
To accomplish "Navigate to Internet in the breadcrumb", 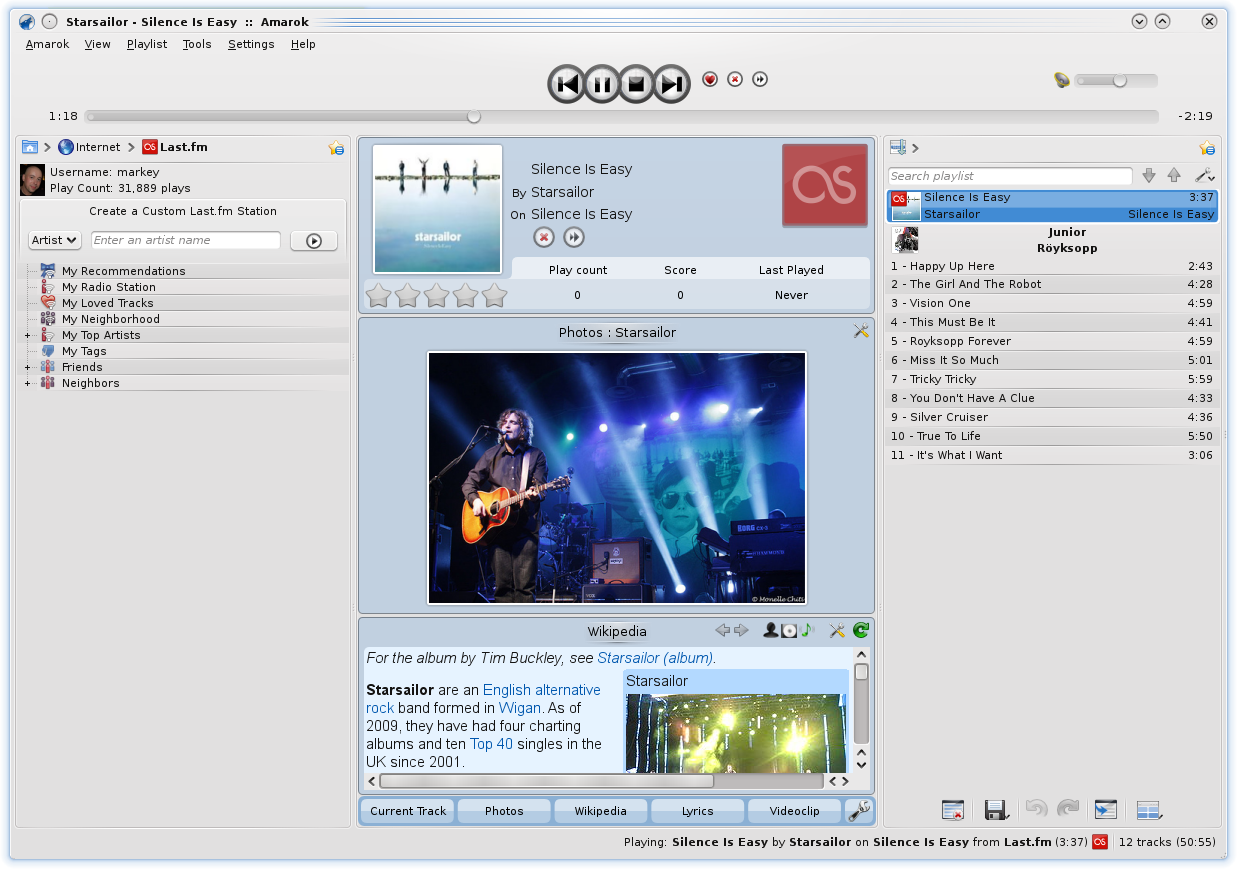I will [89, 147].
